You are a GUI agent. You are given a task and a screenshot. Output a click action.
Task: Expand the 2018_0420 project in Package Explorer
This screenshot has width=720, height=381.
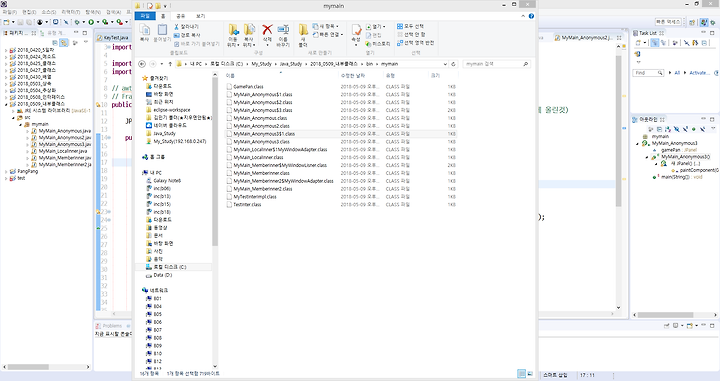tap(6, 50)
